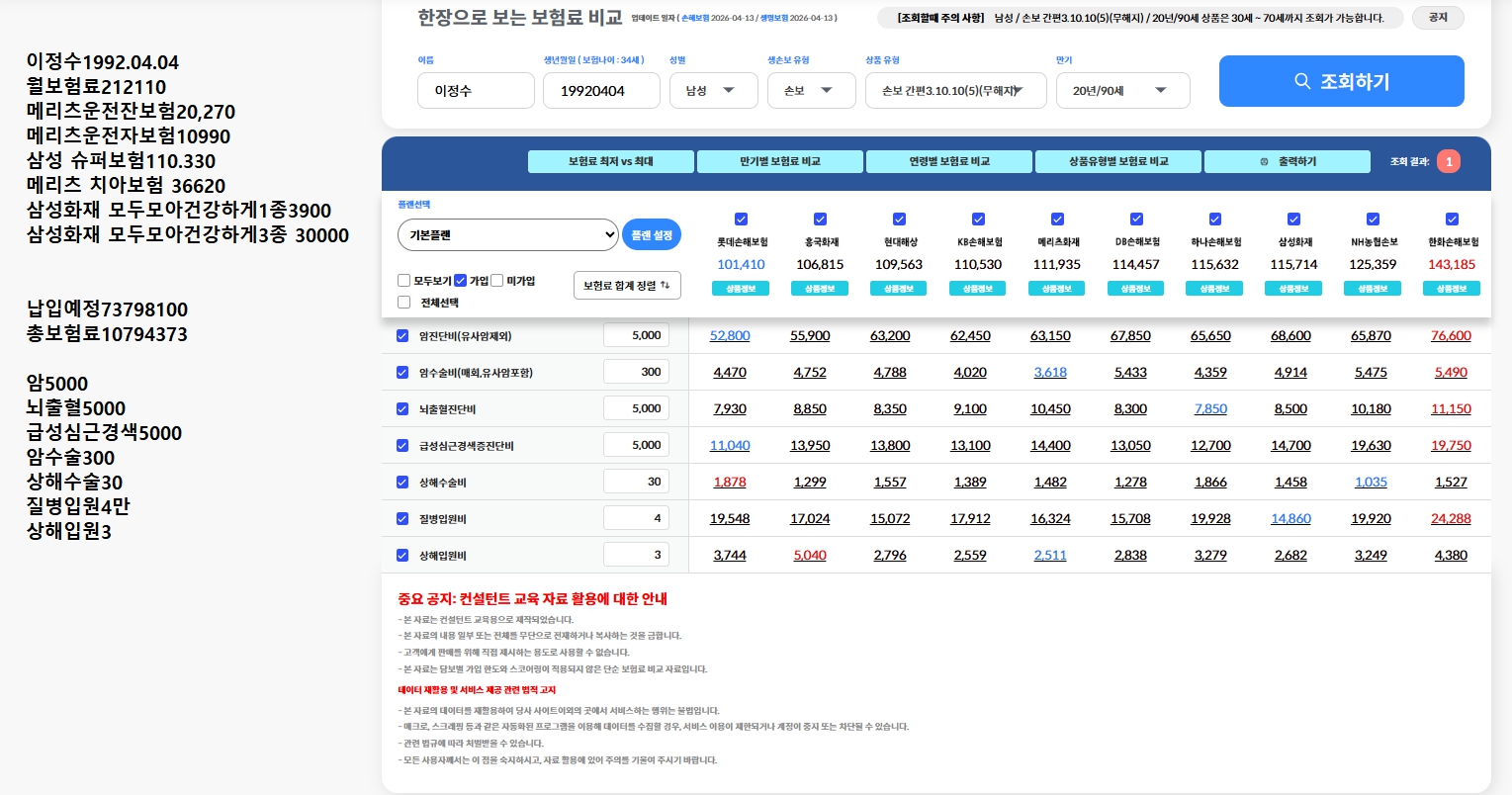Click the 출력하기 print option
This screenshot has width=1512, height=795.
click(1288, 160)
